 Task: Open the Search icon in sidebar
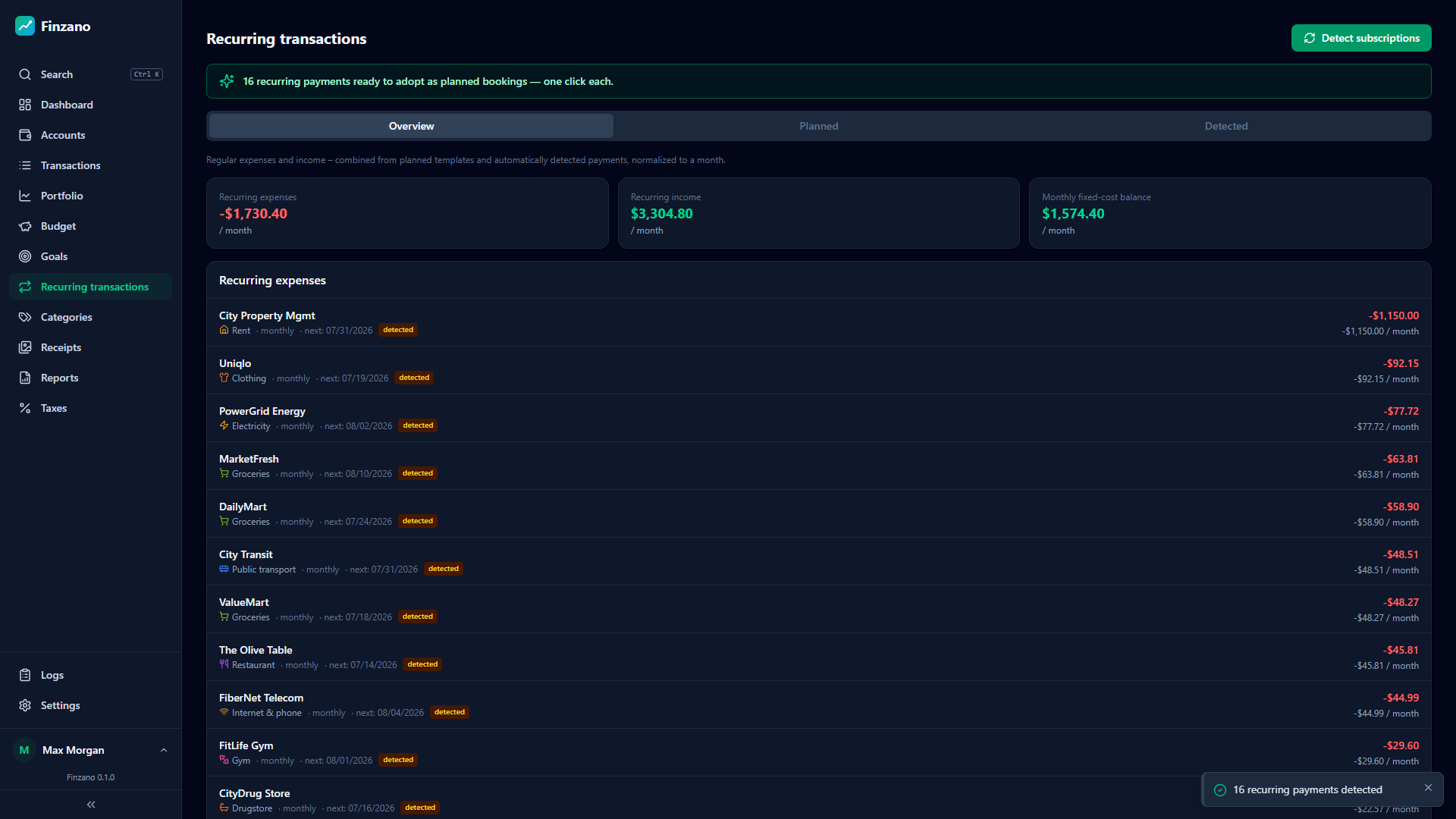click(x=25, y=74)
